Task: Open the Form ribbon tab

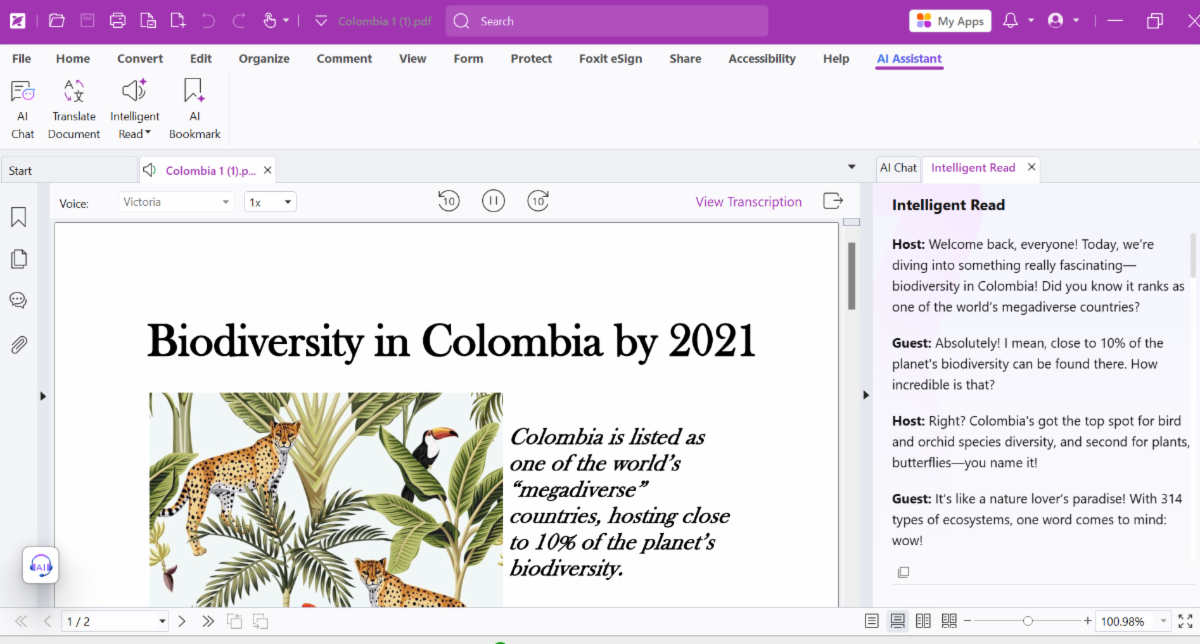Action: [468, 59]
